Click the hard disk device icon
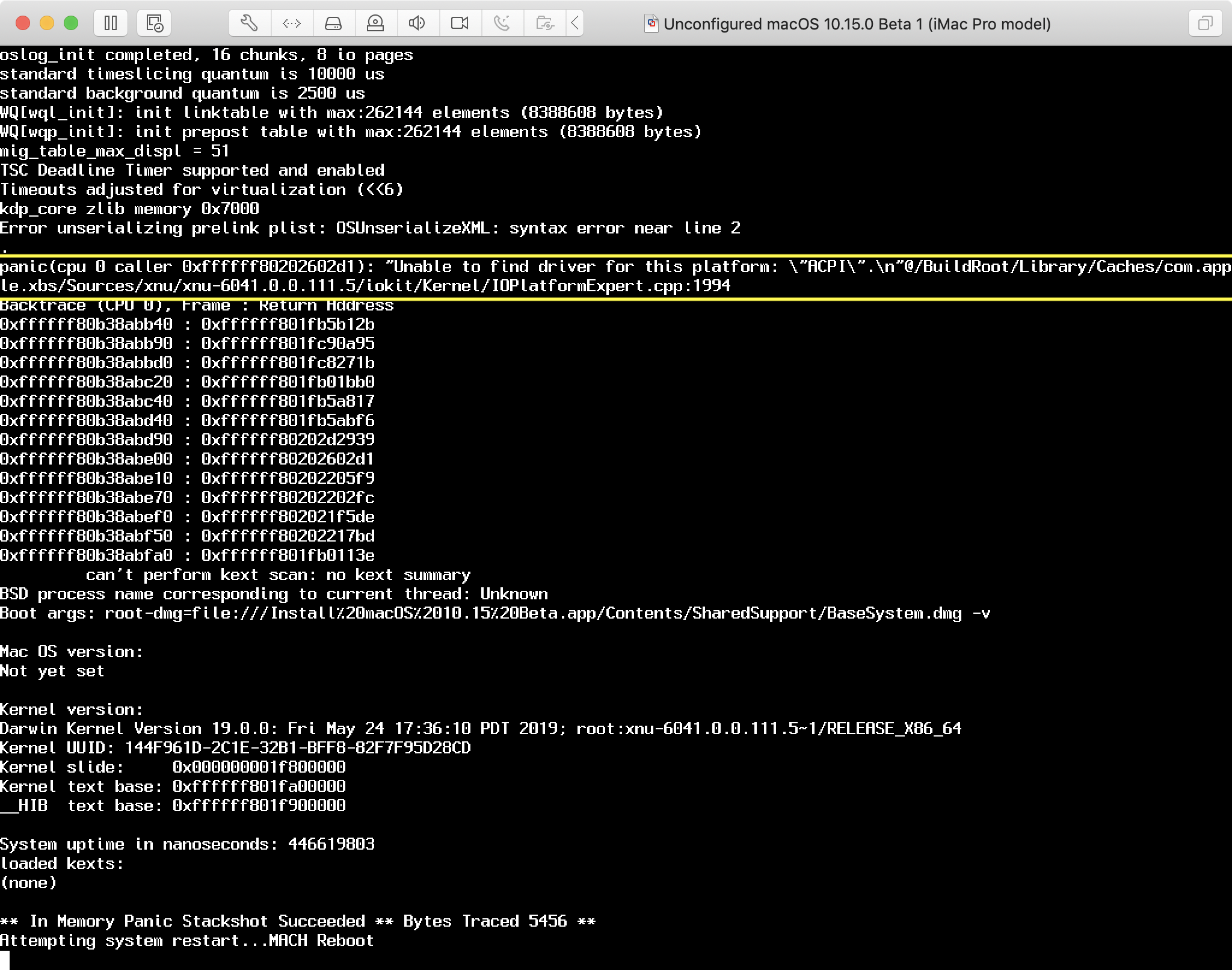Image resolution: width=1232 pixels, height=970 pixels. tap(333, 23)
